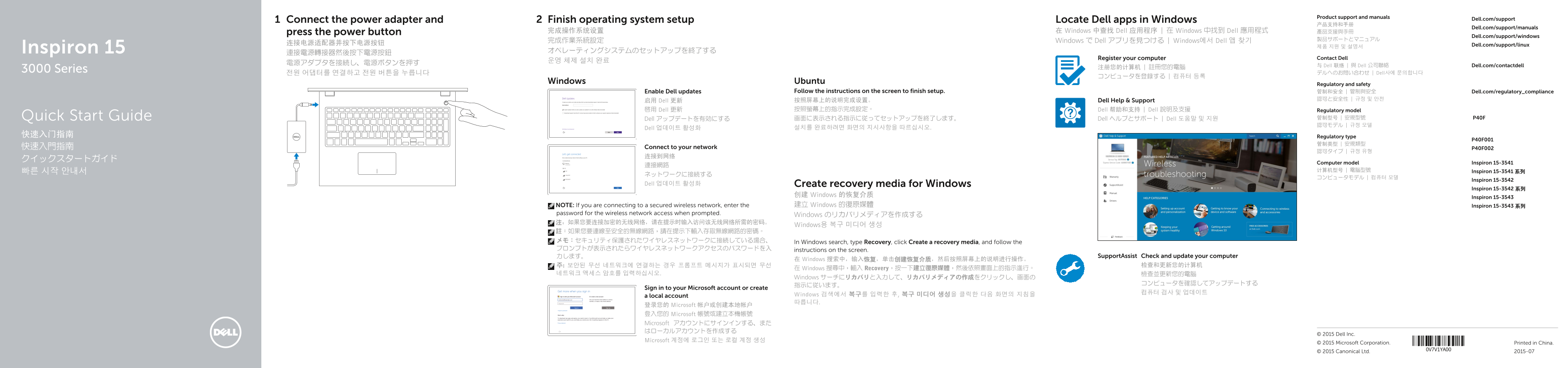Click the Connect to your network label
Screen dimensions: 1568x368
(681, 147)
